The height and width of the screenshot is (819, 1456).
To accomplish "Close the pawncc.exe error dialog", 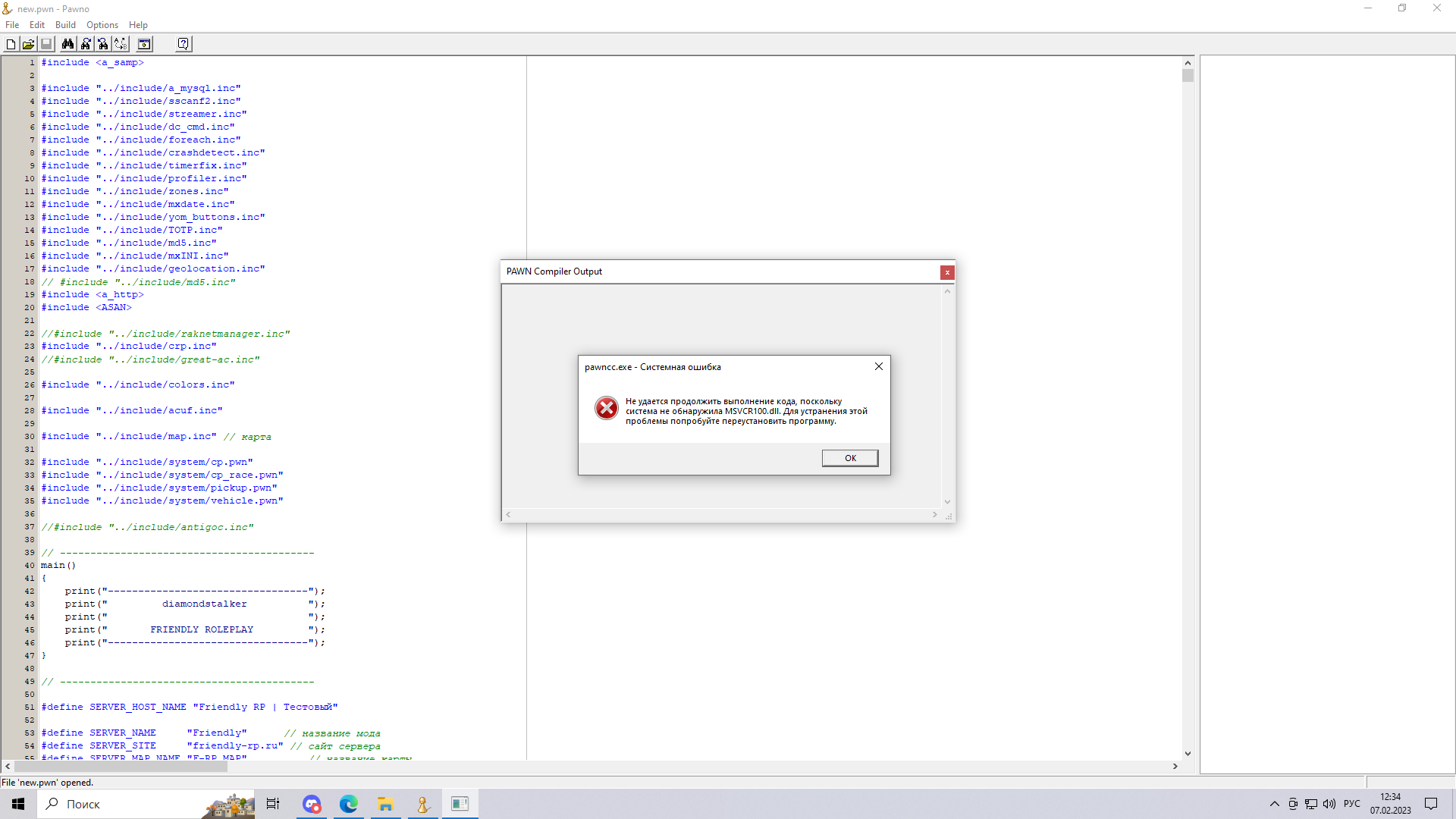I will [878, 366].
